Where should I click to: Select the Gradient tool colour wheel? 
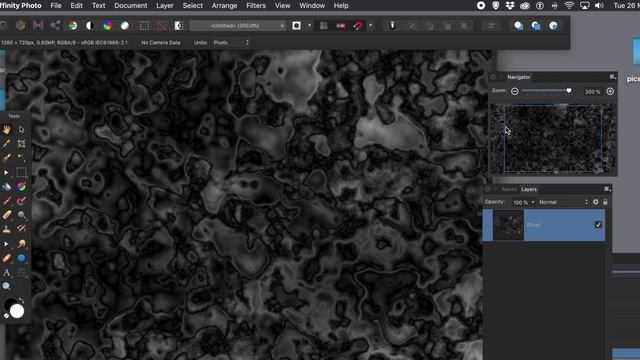21,187
